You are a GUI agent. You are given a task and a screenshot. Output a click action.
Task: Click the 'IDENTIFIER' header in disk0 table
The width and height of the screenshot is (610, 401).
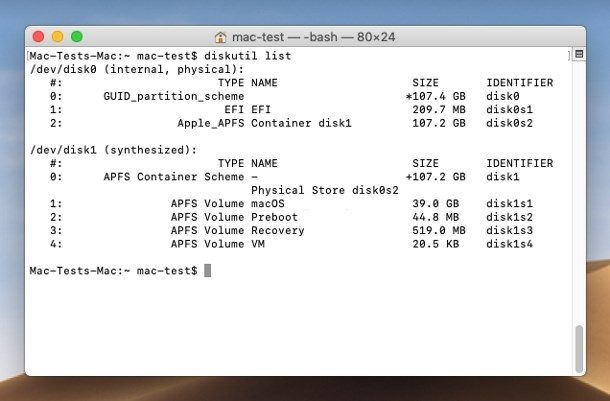[x=520, y=83]
